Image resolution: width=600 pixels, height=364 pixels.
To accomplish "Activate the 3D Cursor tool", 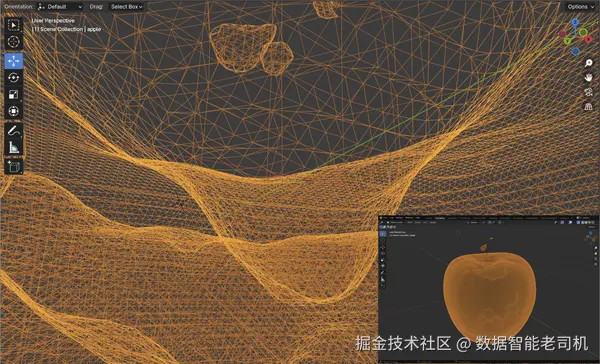I will pos(14,42).
